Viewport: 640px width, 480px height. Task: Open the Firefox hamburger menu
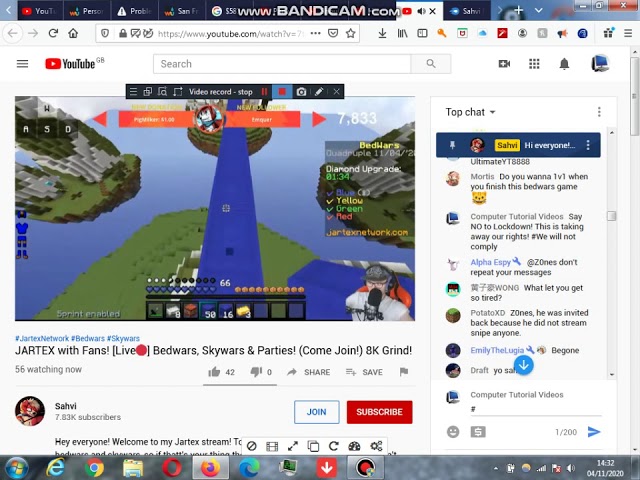click(x=628, y=33)
